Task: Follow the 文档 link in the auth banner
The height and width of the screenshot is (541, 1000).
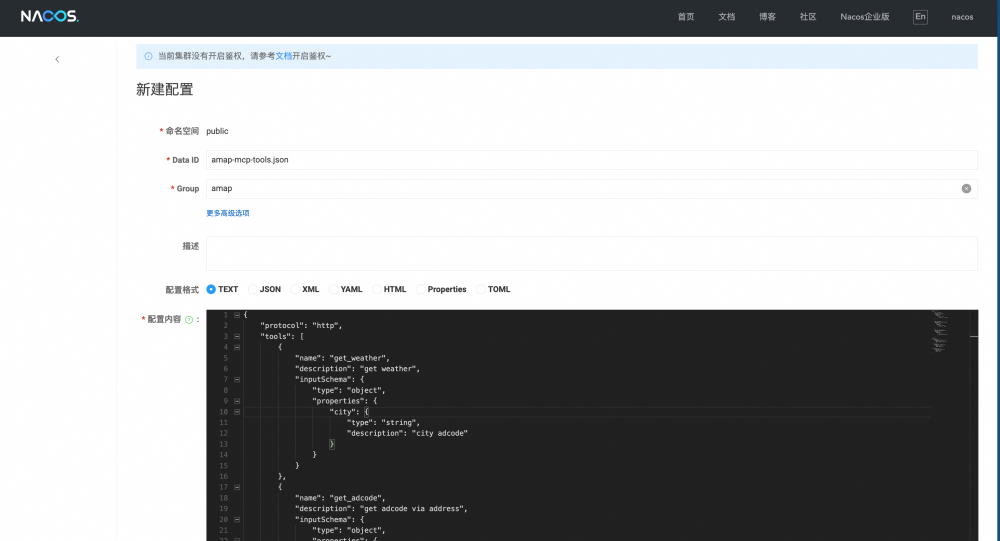Action: pos(283,56)
